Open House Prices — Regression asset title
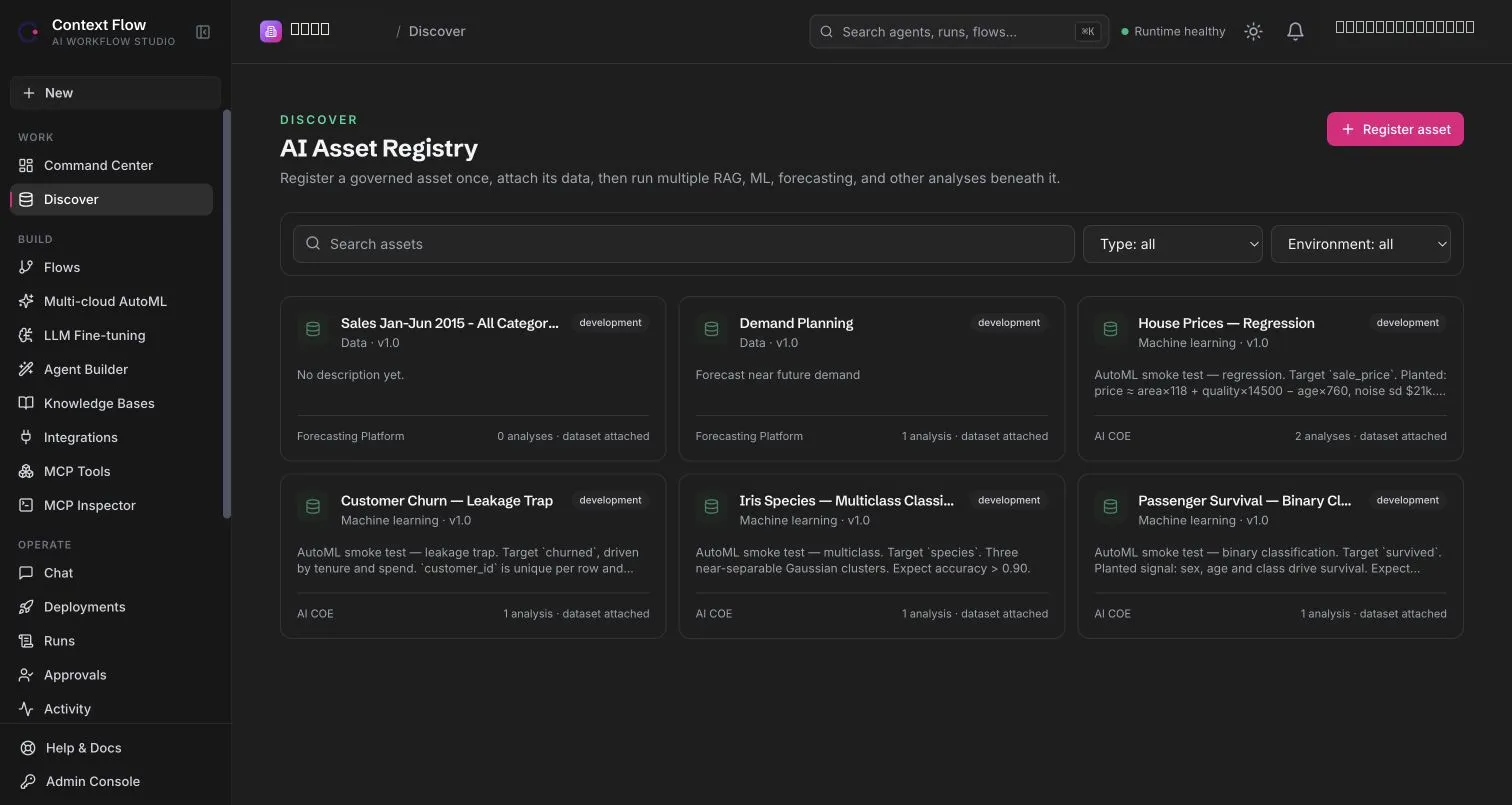 point(1226,323)
